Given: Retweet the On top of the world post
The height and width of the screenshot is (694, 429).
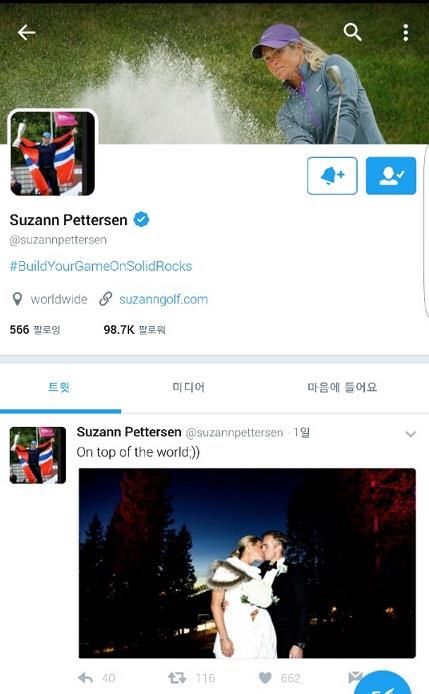Looking at the screenshot, I should pyautogui.click(x=177, y=678).
